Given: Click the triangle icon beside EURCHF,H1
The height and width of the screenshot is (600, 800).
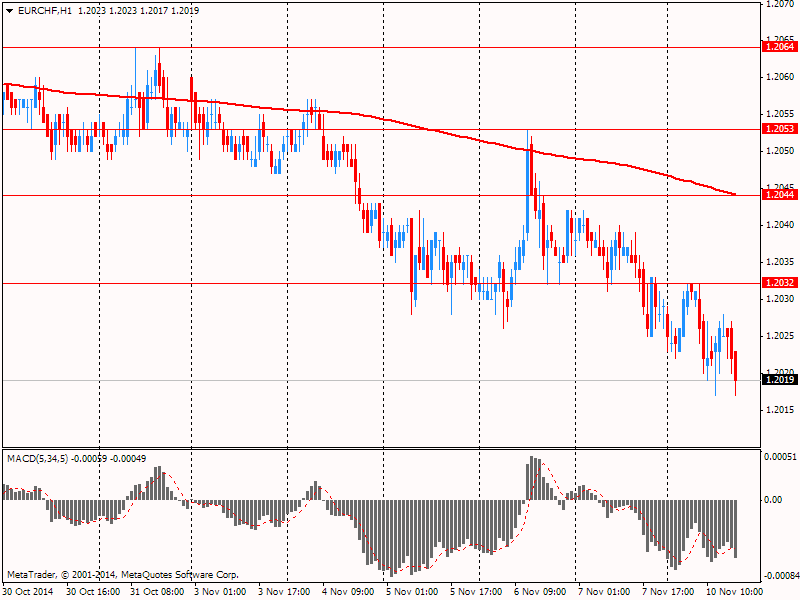Looking at the screenshot, I should click(x=9, y=9).
